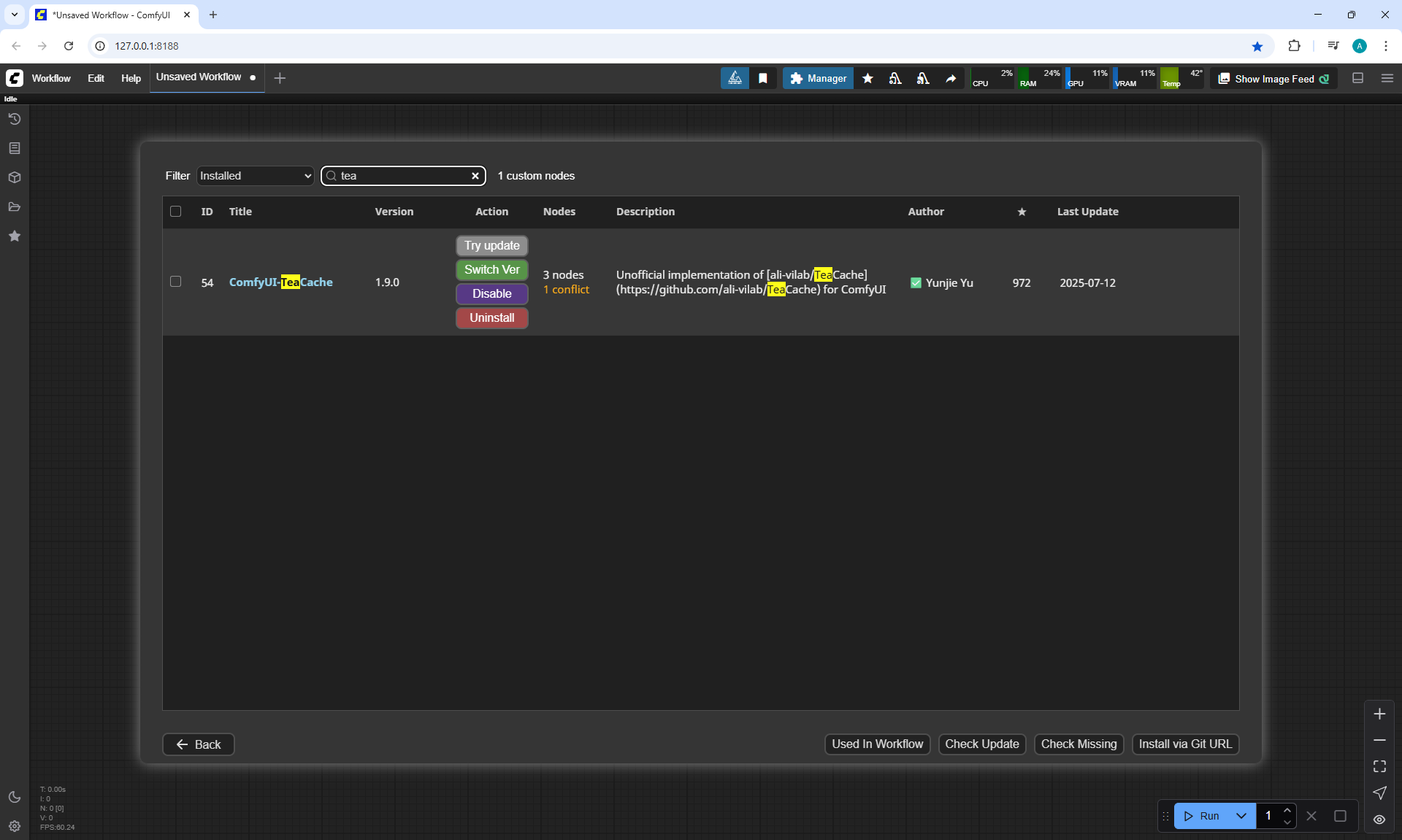Click the share arrow icon in toolbar
Image resolution: width=1402 pixels, height=840 pixels.
951,78
